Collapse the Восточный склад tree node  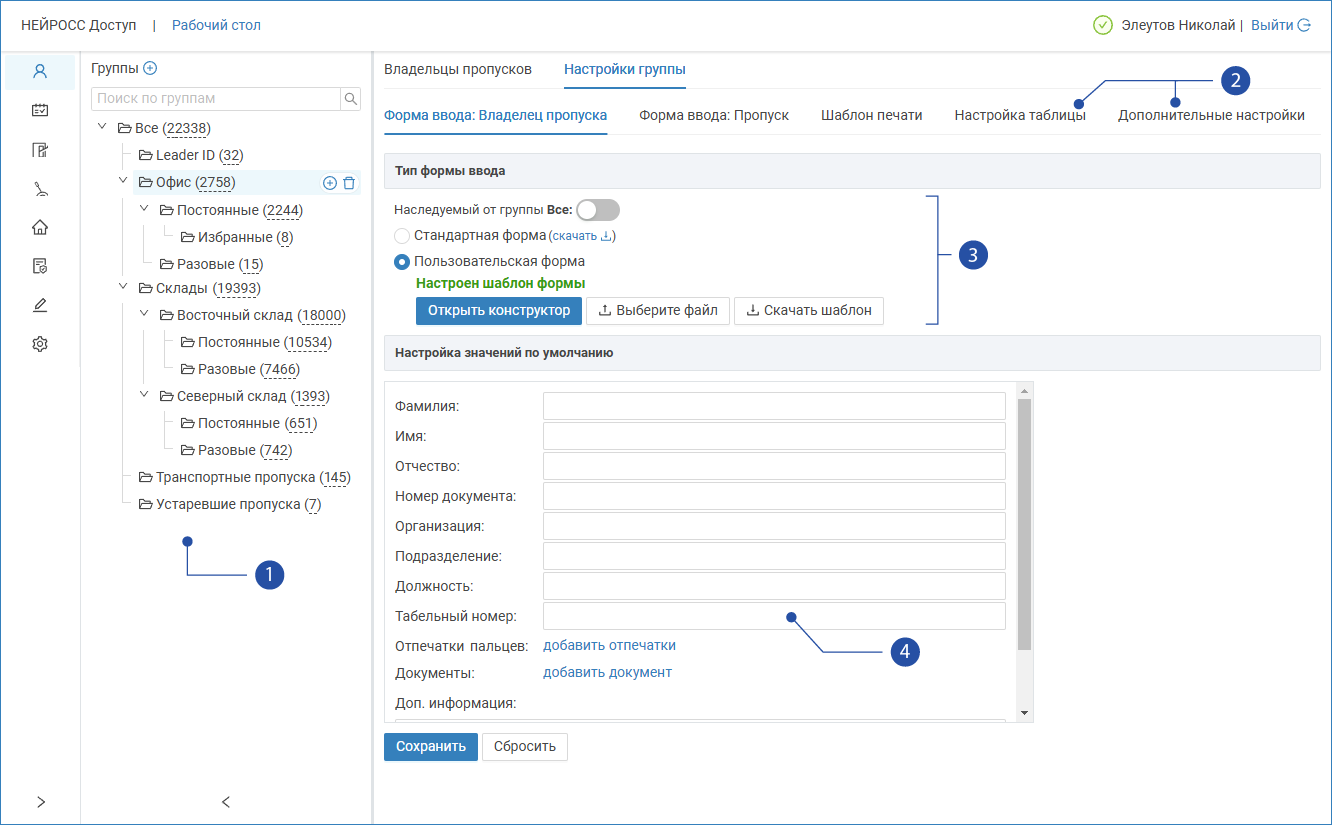coord(144,314)
